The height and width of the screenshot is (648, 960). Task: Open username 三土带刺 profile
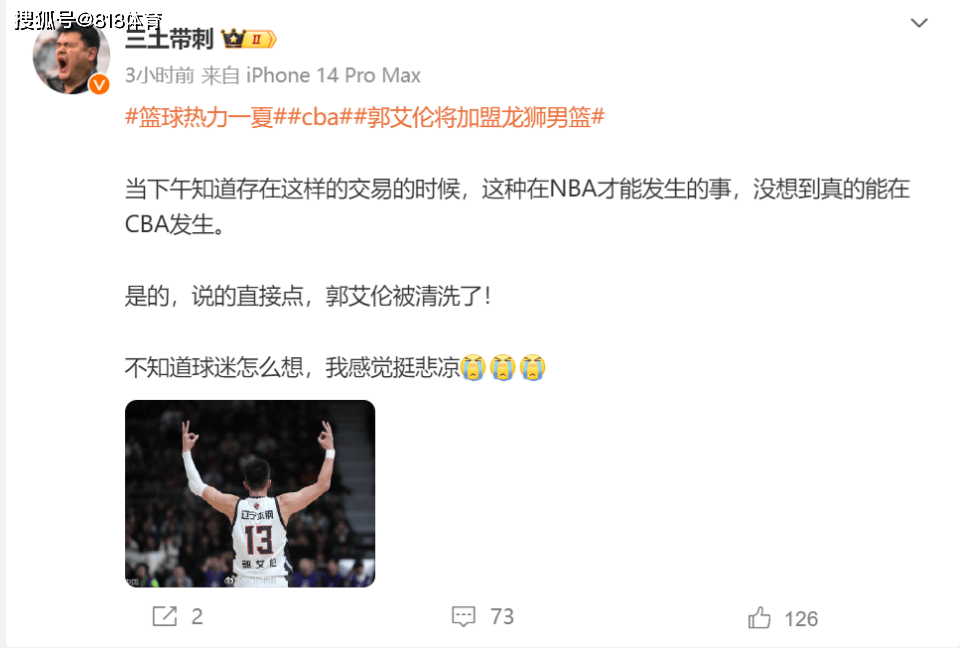(169, 39)
